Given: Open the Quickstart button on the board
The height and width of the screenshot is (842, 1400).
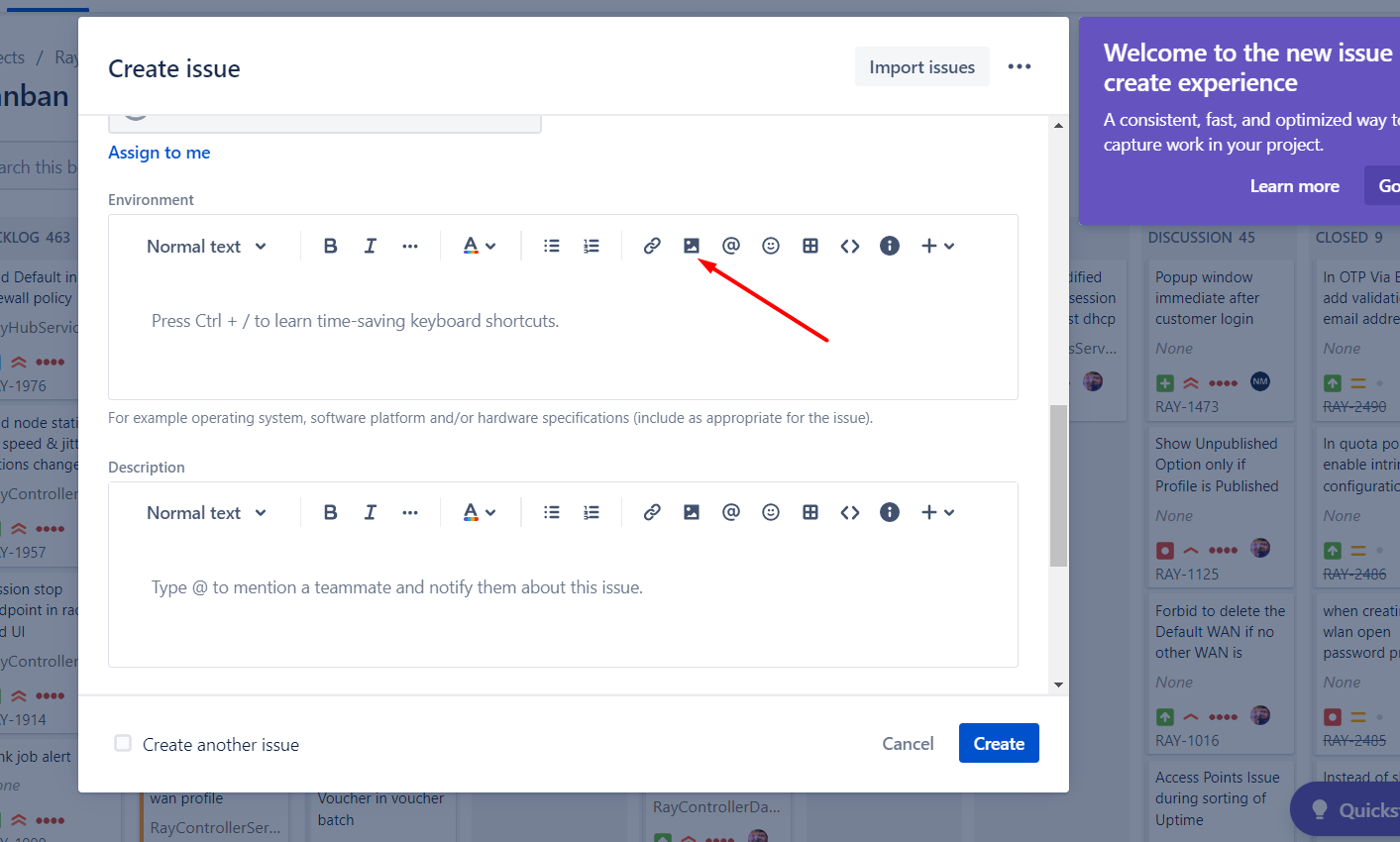Looking at the screenshot, I should [1347, 810].
